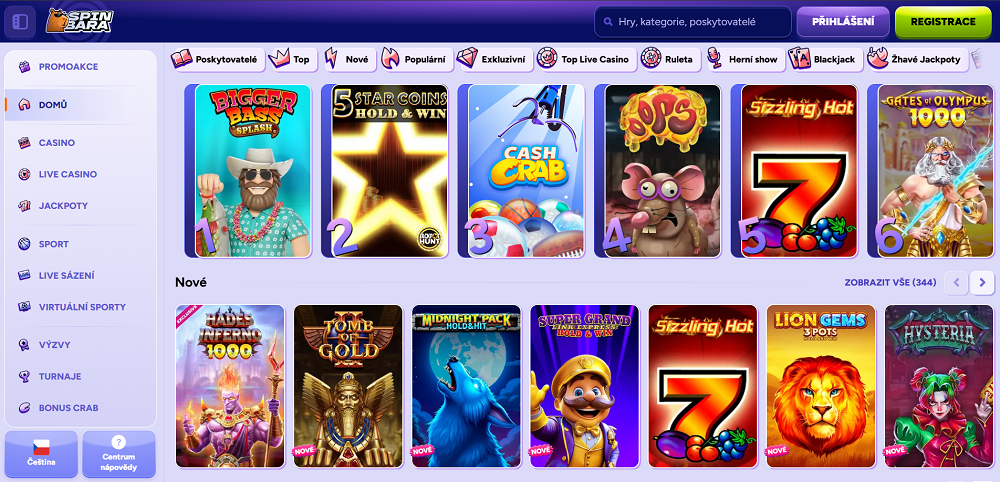Show previous Nové games with left arrow
This screenshot has height=482, width=1000.
(x=956, y=282)
